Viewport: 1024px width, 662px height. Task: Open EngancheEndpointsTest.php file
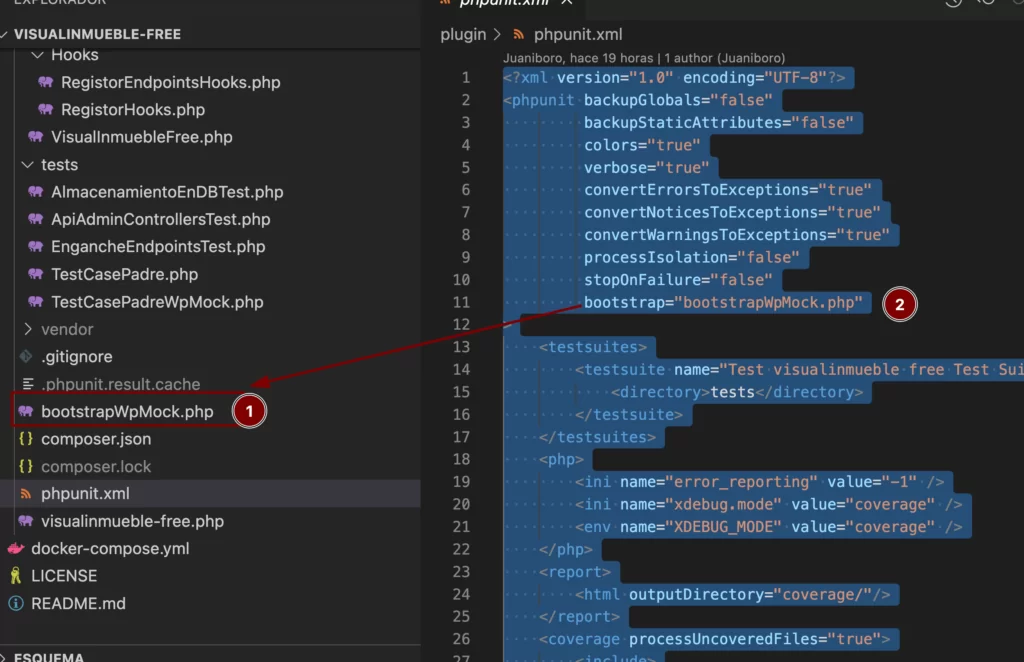(x=158, y=247)
